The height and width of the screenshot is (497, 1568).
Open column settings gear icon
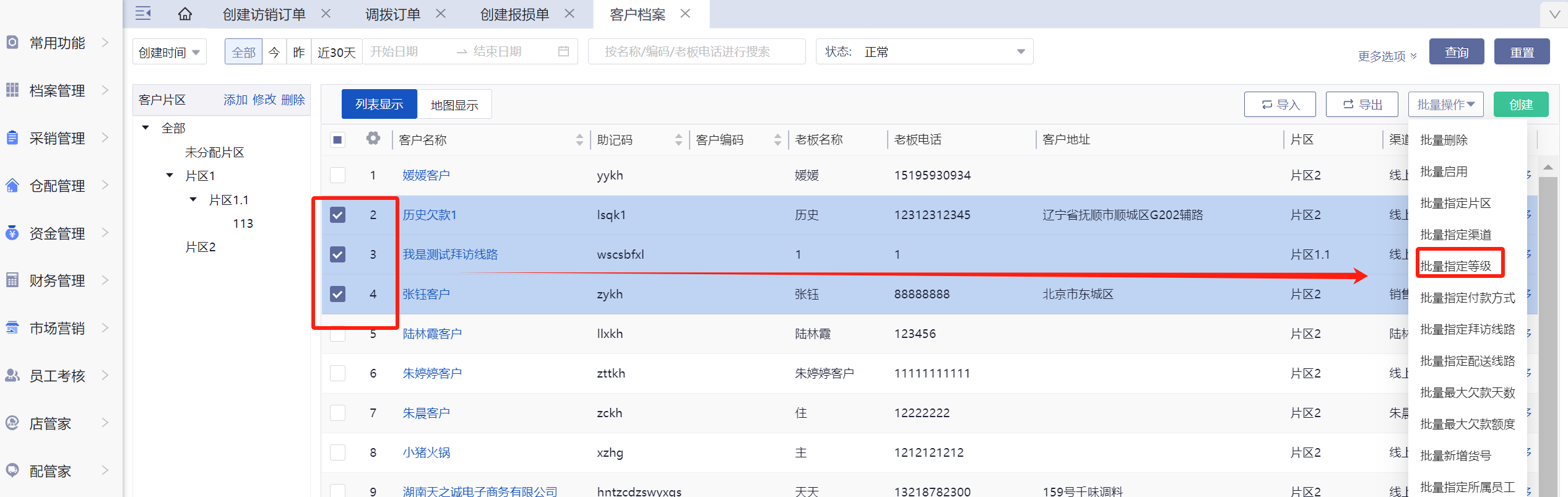(373, 139)
